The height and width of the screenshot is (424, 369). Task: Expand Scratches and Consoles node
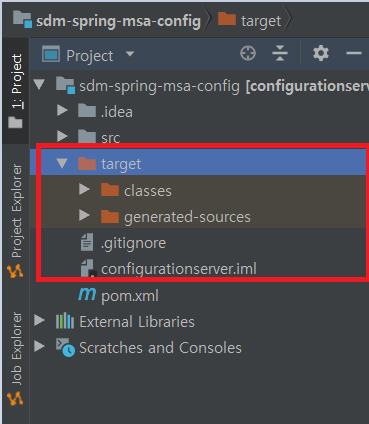click(39, 346)
